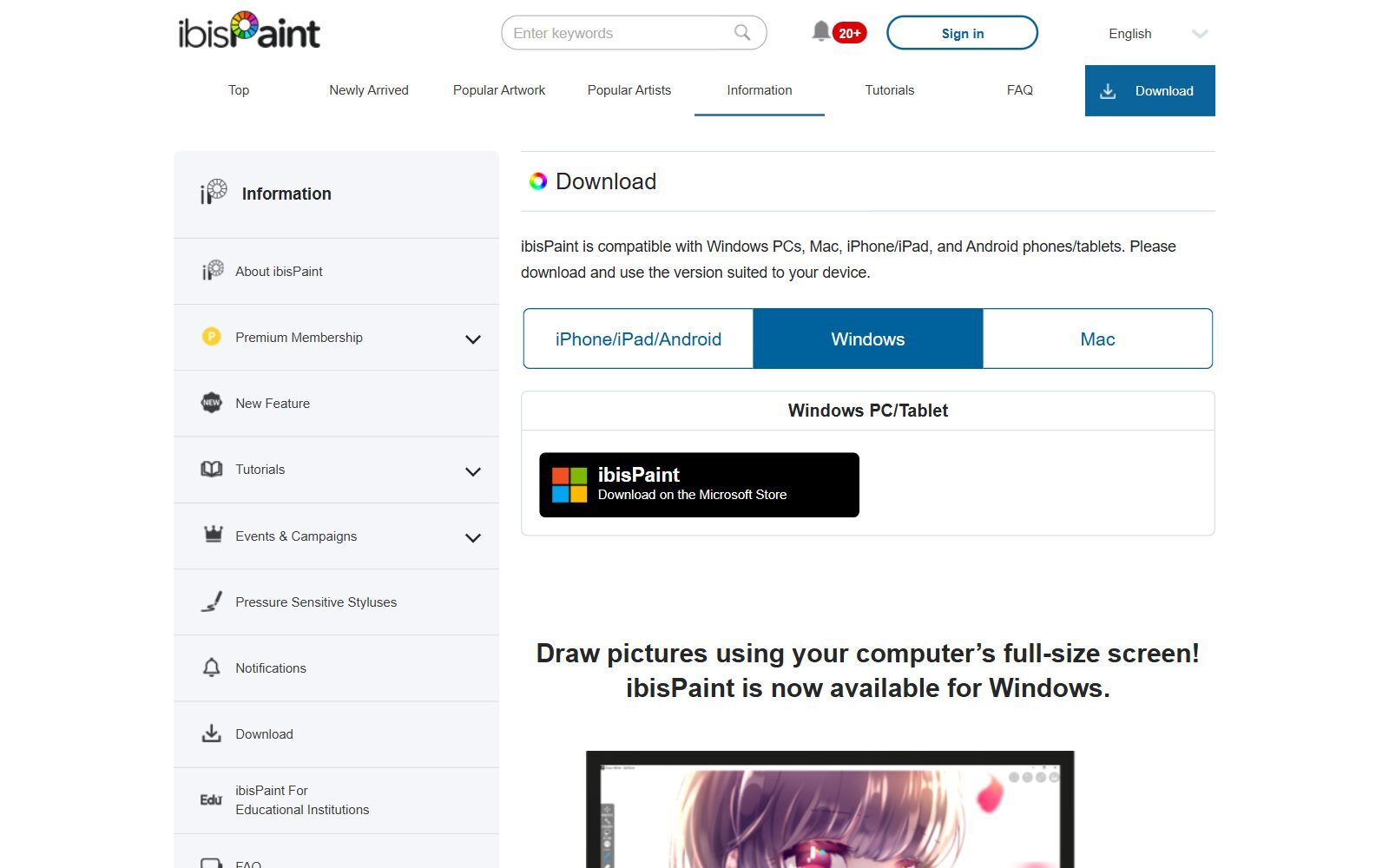This screenshot has height=868, width=1389.
Task: Click the color wheel icon beside Download heading
Action: (x=538, y=181)
